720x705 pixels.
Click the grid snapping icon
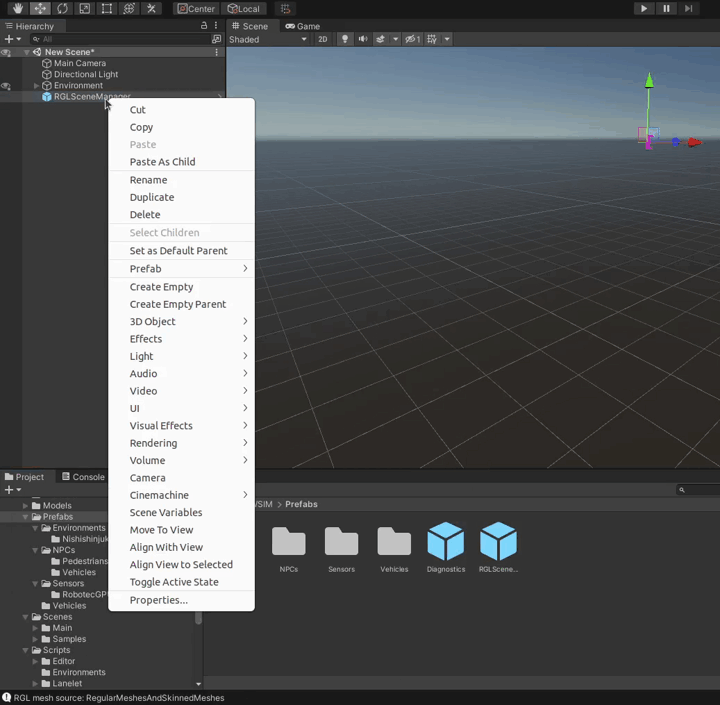[285, 9]
